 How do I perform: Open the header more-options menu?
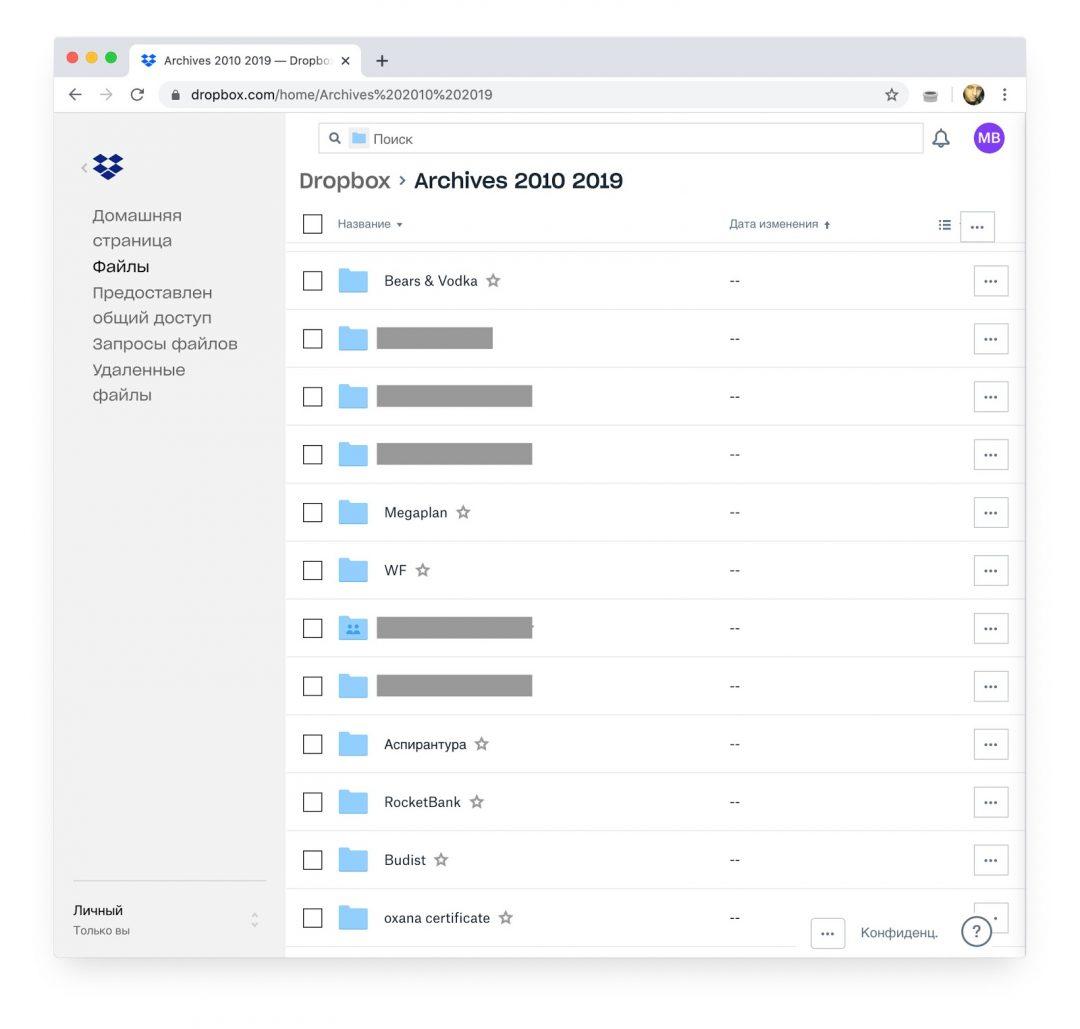click(977, 227)
